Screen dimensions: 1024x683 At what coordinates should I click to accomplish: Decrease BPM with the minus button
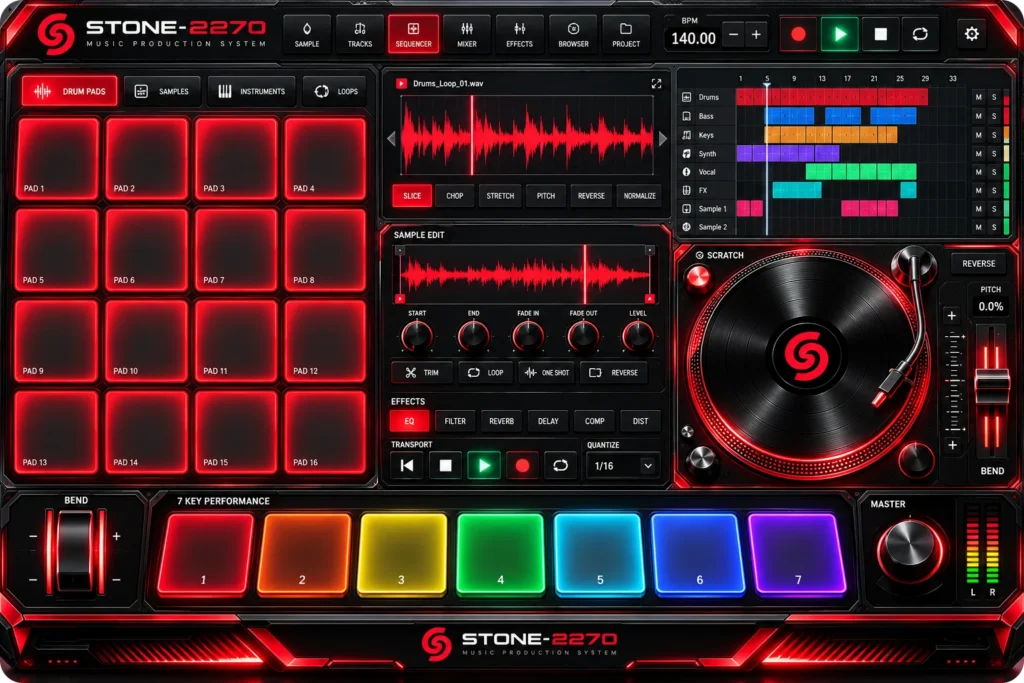point(733,35)
